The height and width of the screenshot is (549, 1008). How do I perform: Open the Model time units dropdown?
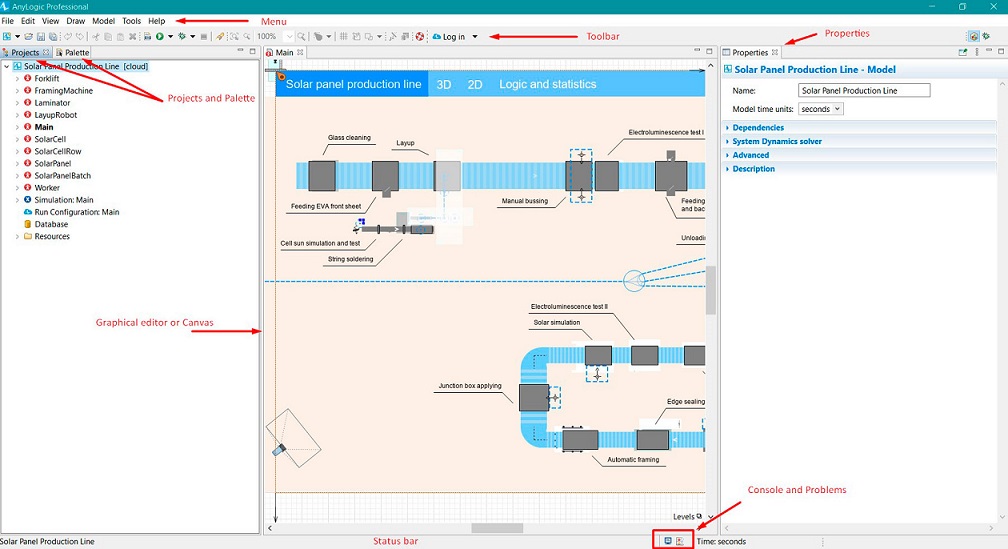click(x=822, y=109)
